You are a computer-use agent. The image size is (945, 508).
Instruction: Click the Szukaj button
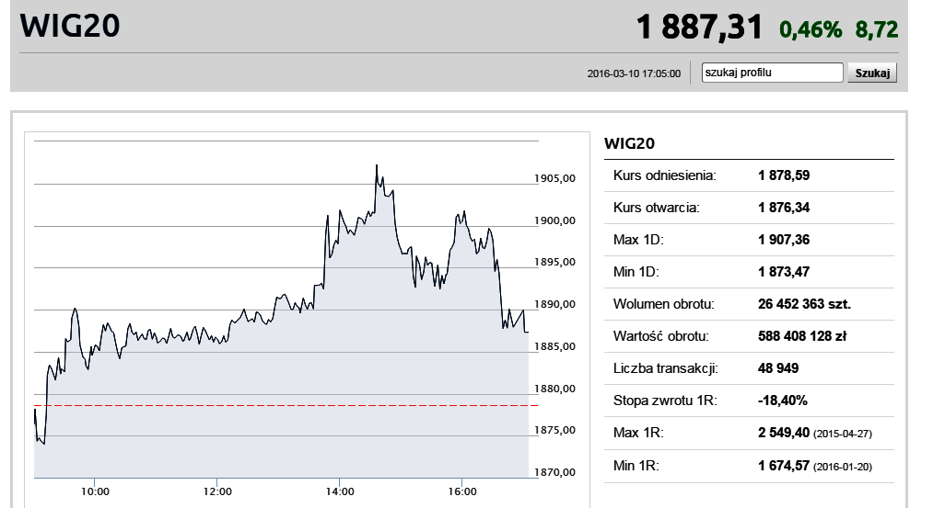[872, 73]
